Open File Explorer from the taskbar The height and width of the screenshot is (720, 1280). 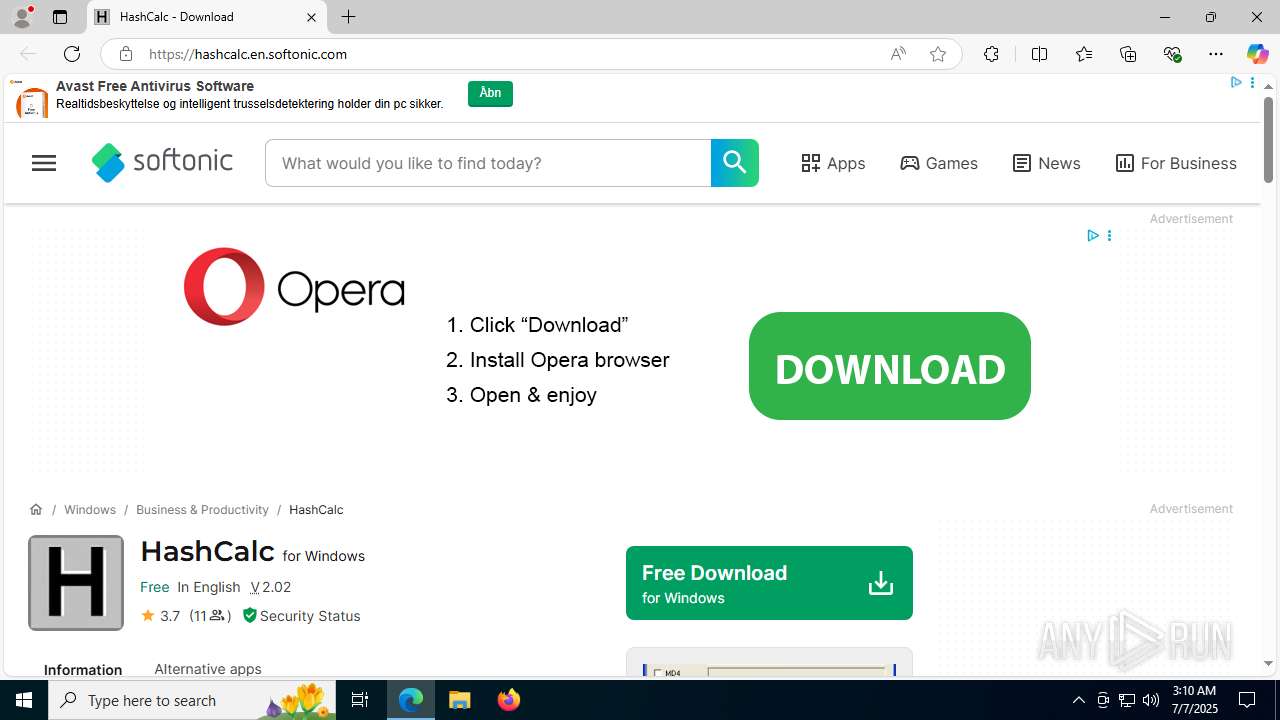point(460,700)
